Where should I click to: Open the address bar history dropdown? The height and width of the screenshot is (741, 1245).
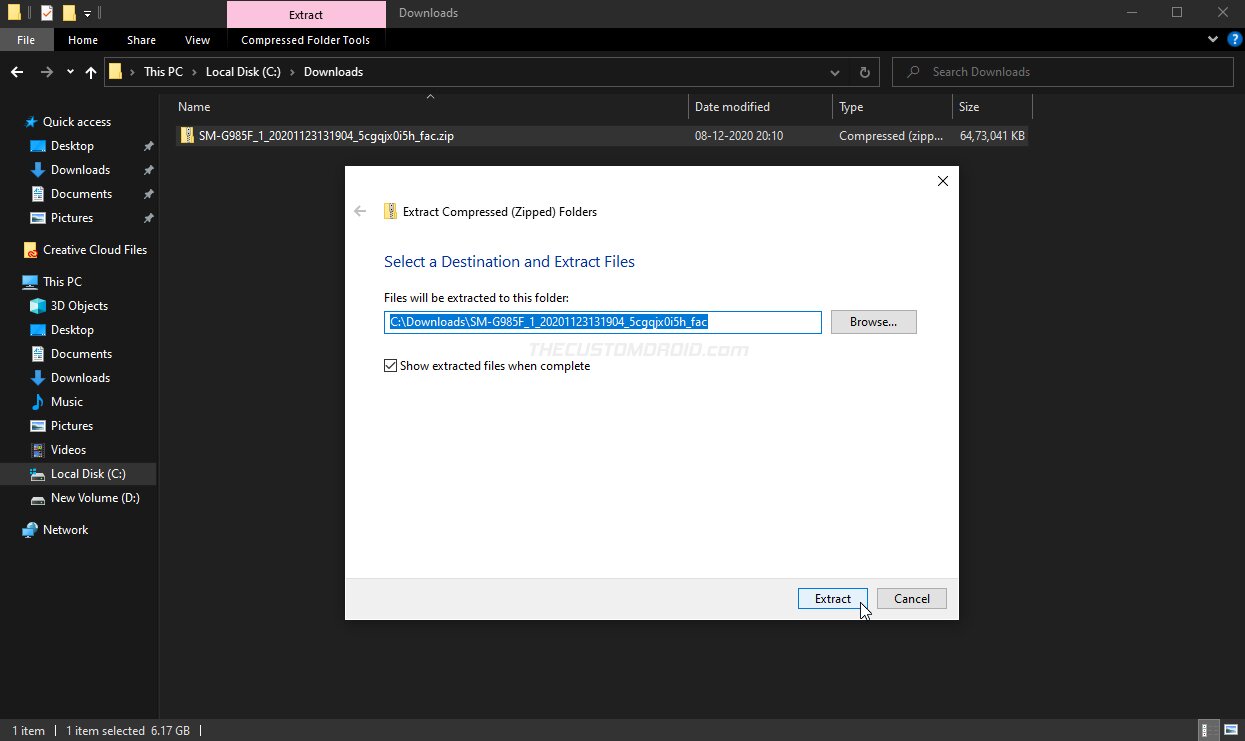click(835, 71)
